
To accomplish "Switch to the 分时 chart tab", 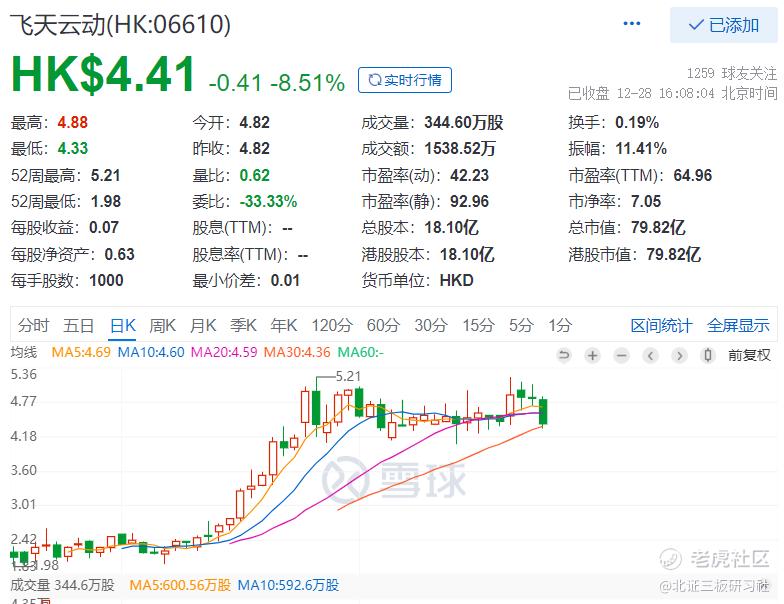I will coord(34,326).
